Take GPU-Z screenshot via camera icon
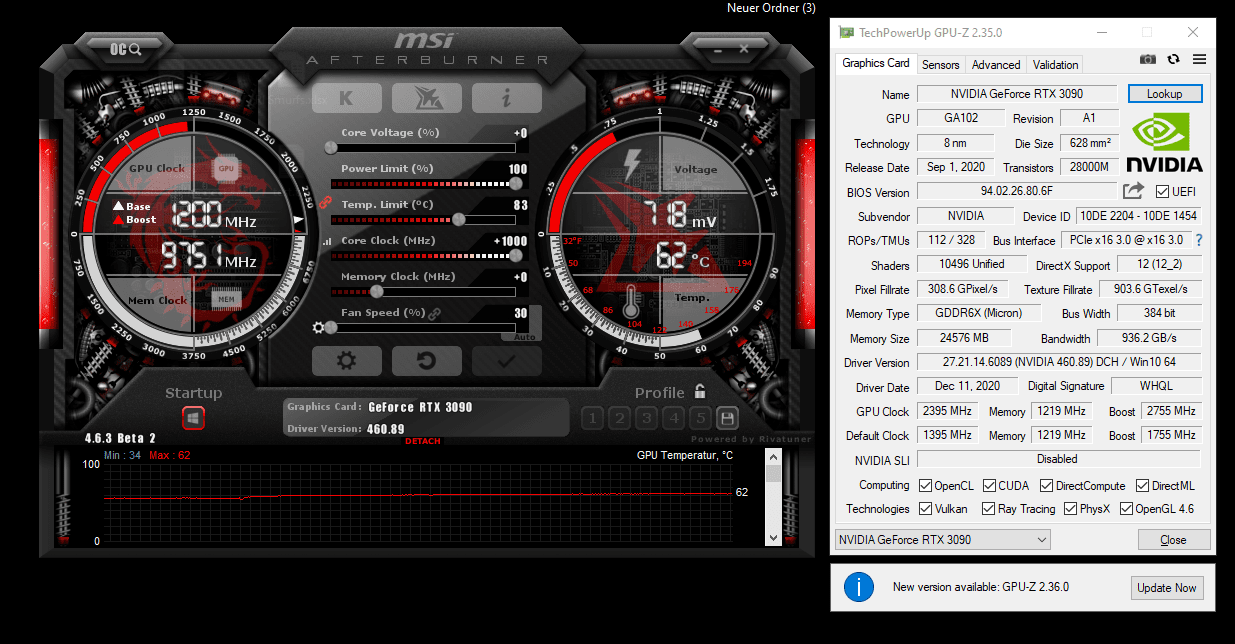 1148,60
